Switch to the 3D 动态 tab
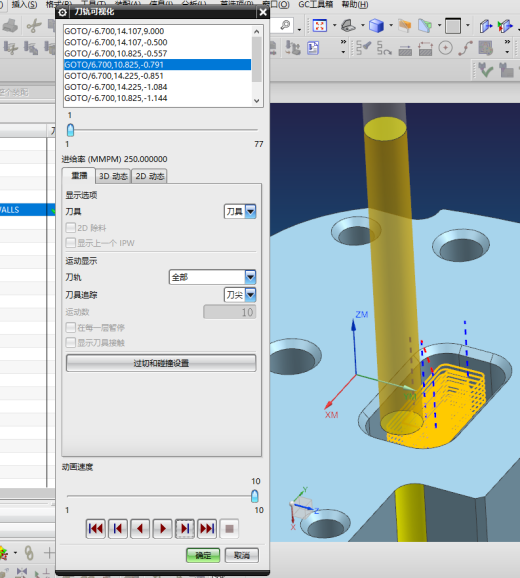This screenshot has width=520, height=578. tap(113, 176)
